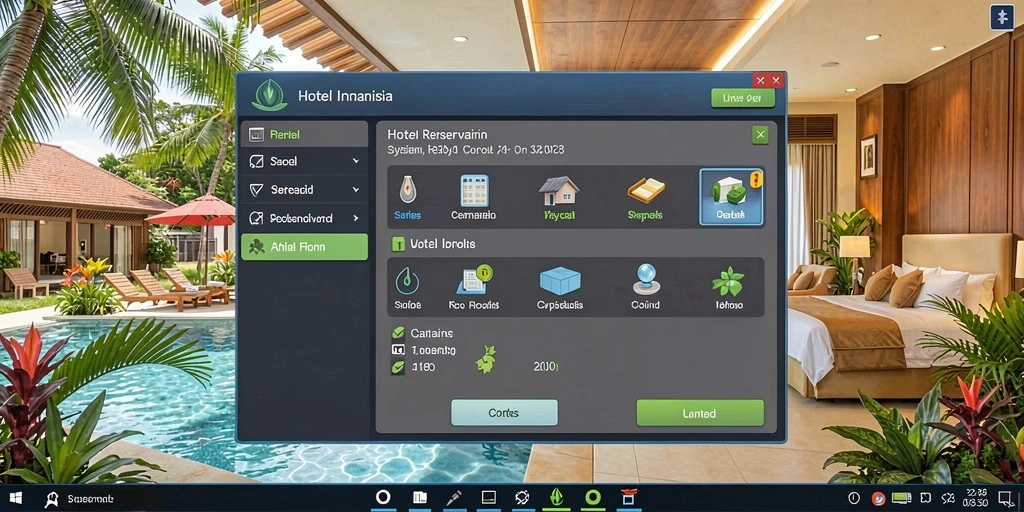
Task: Click the red round tray icon
Action: coord(878,498)
